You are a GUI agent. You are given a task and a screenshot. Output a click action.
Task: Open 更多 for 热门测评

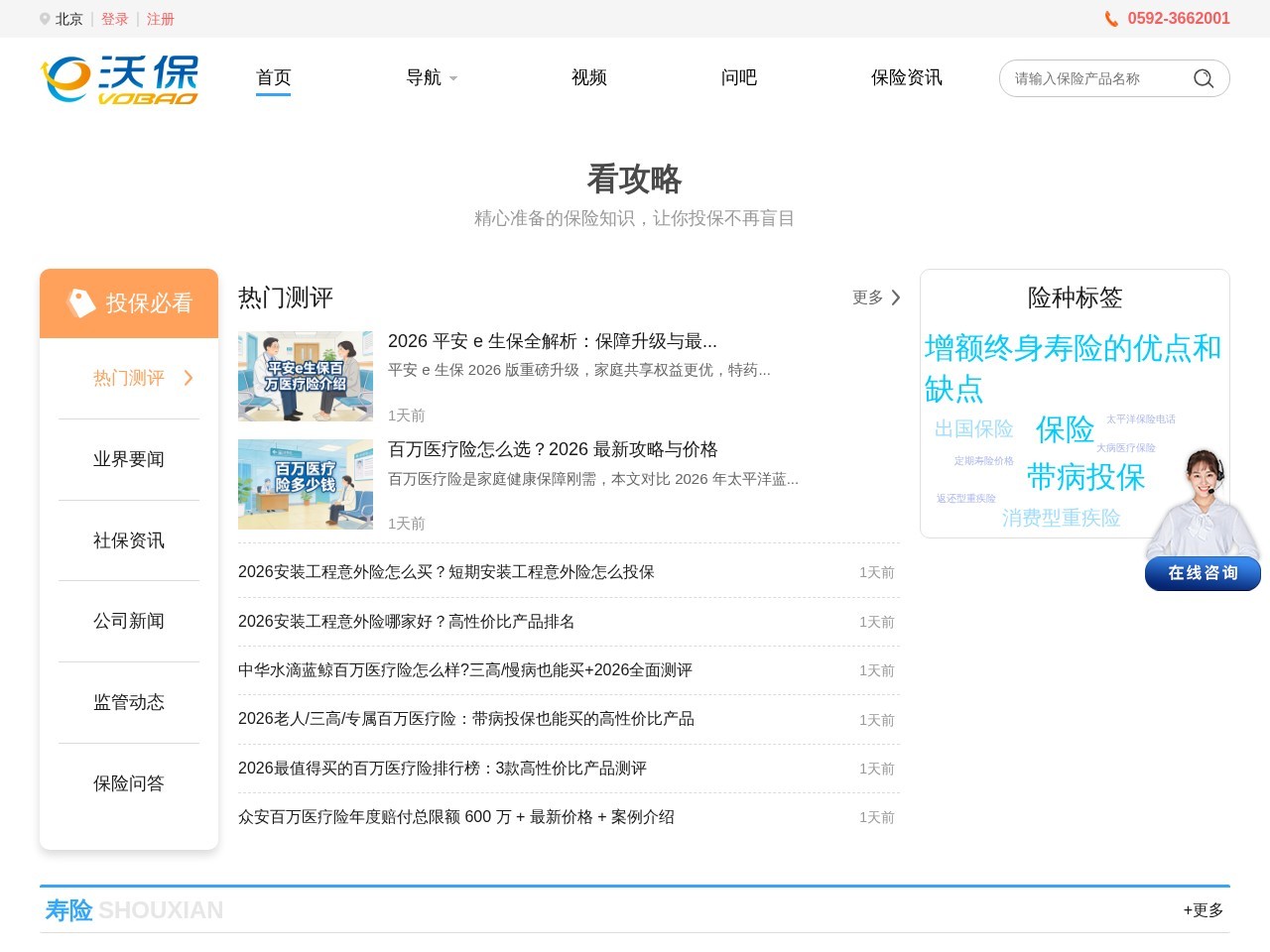pos(868,297)
